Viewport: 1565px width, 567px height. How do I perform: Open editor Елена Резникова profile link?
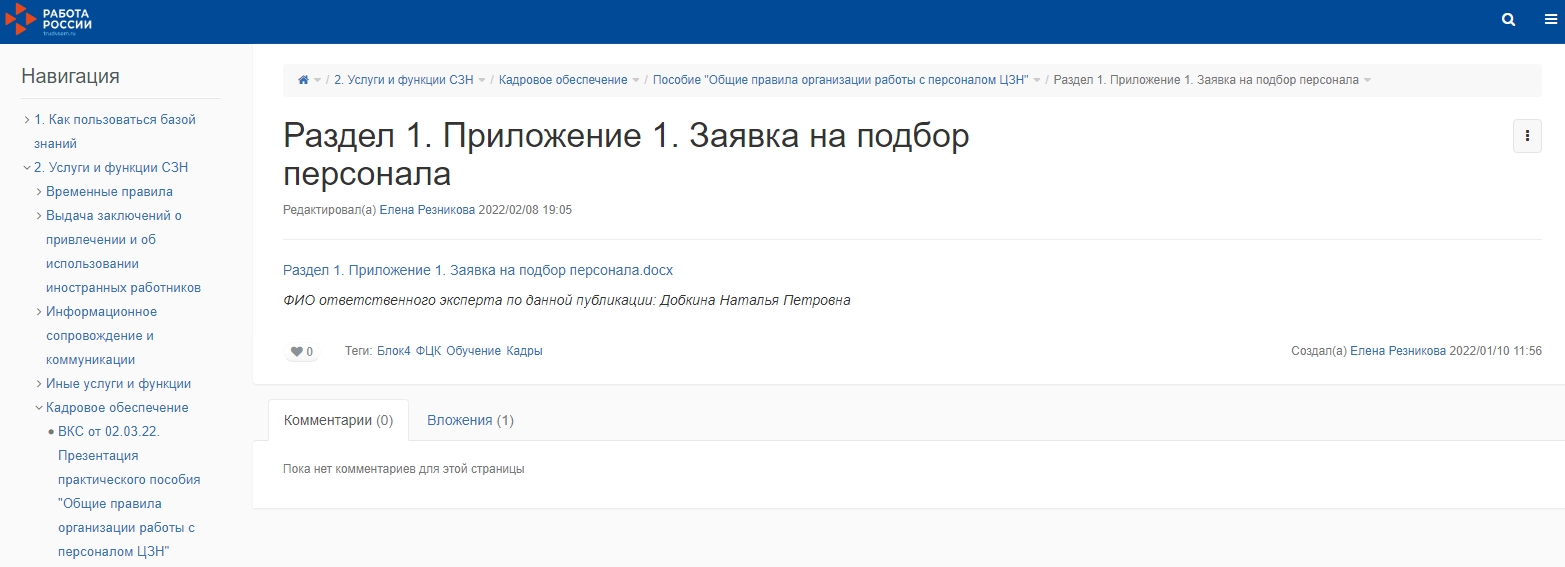[427, 210]
